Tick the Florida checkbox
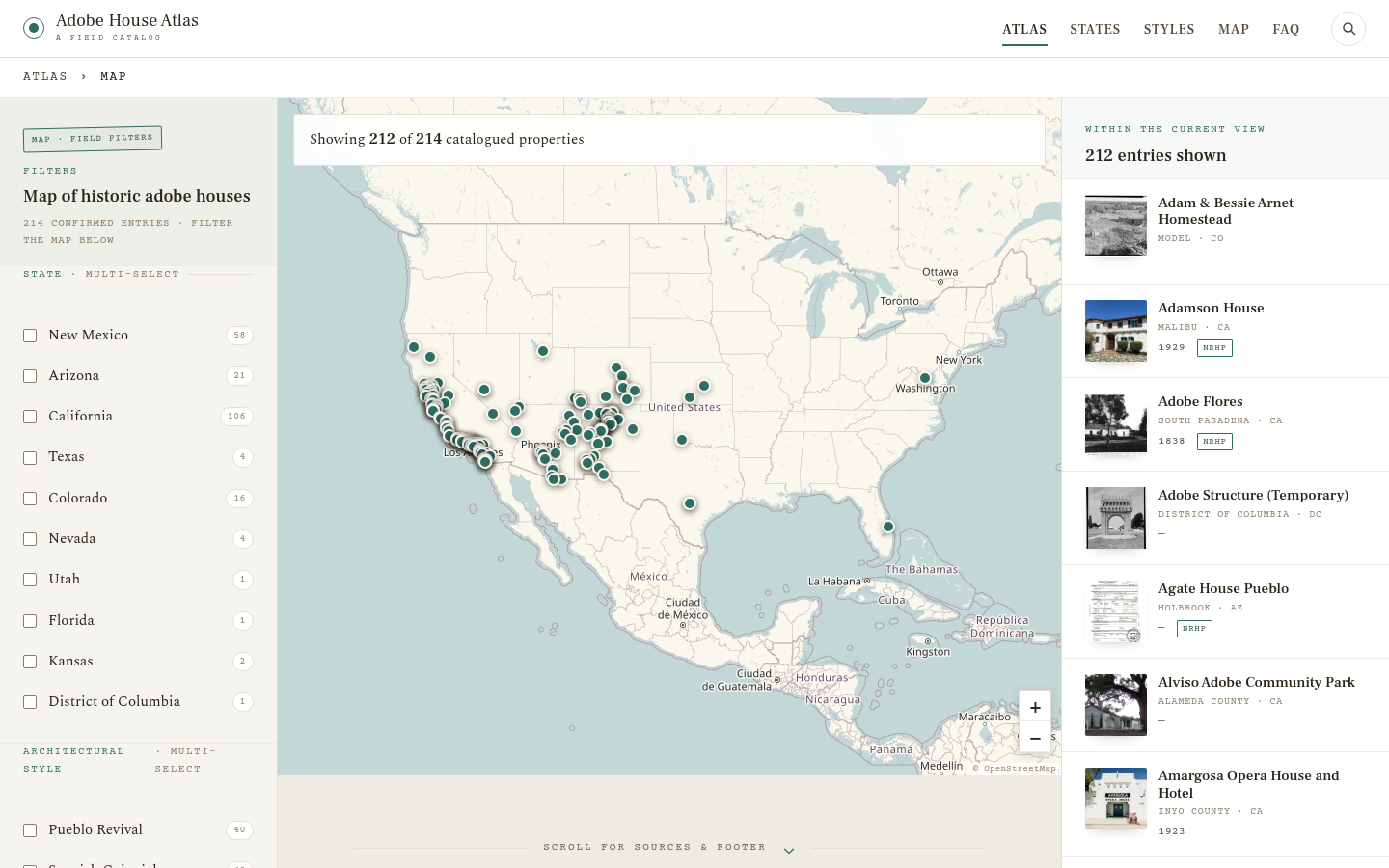This screenshot has height=868, width=1389. coord(30,621)
